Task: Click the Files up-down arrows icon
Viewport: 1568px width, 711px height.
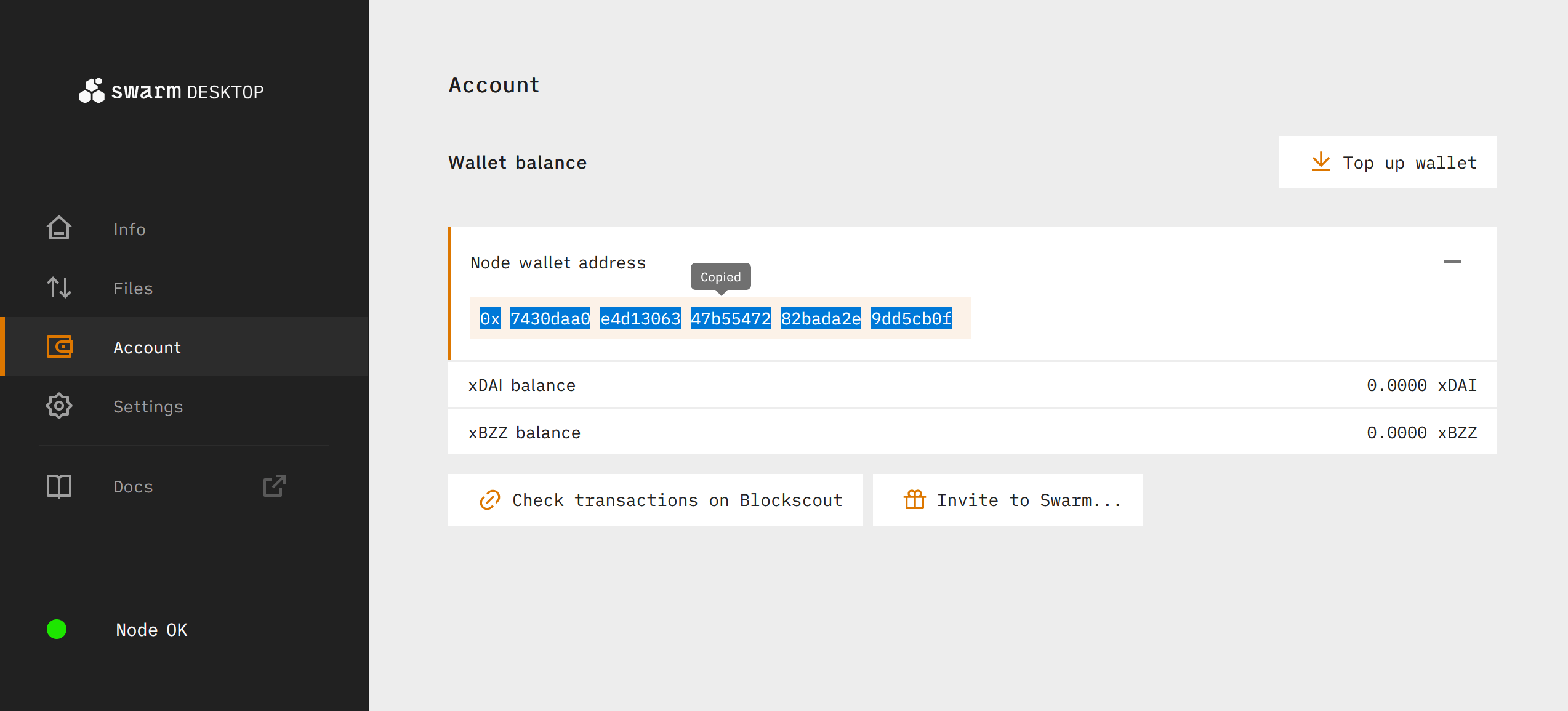Action: click(59, 287)
